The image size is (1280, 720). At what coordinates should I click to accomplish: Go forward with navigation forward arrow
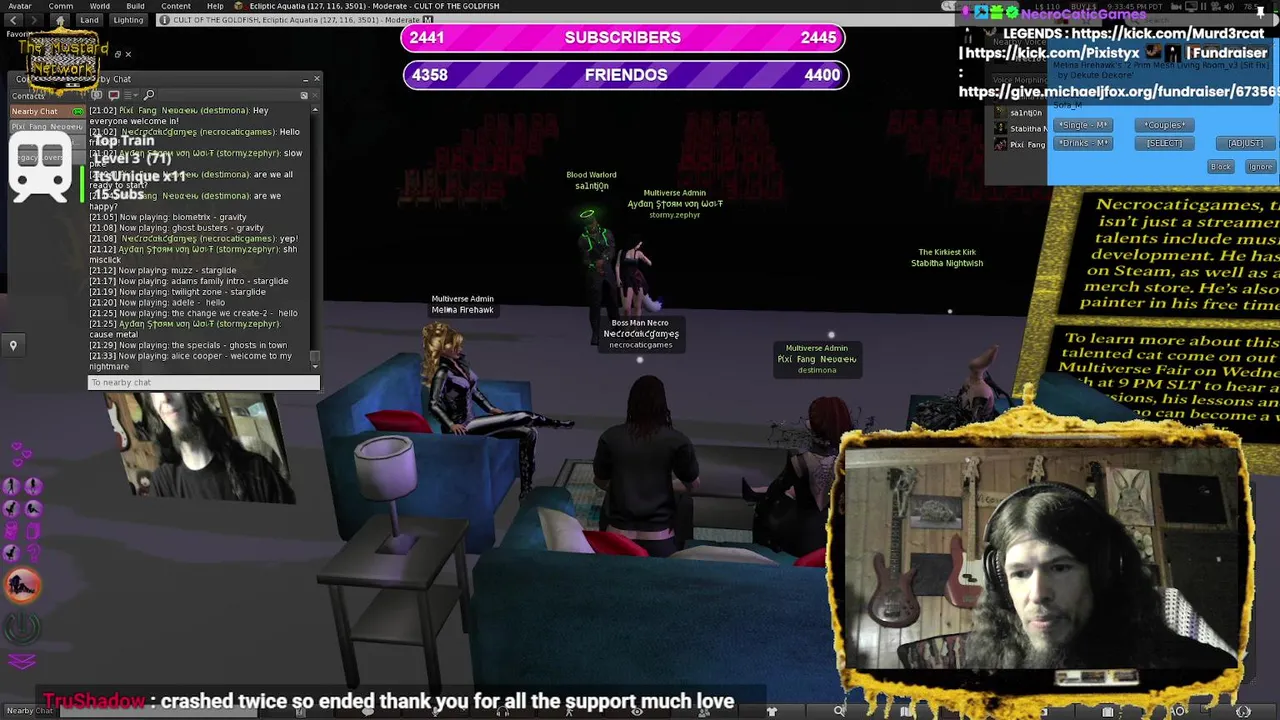click(34, 20)
